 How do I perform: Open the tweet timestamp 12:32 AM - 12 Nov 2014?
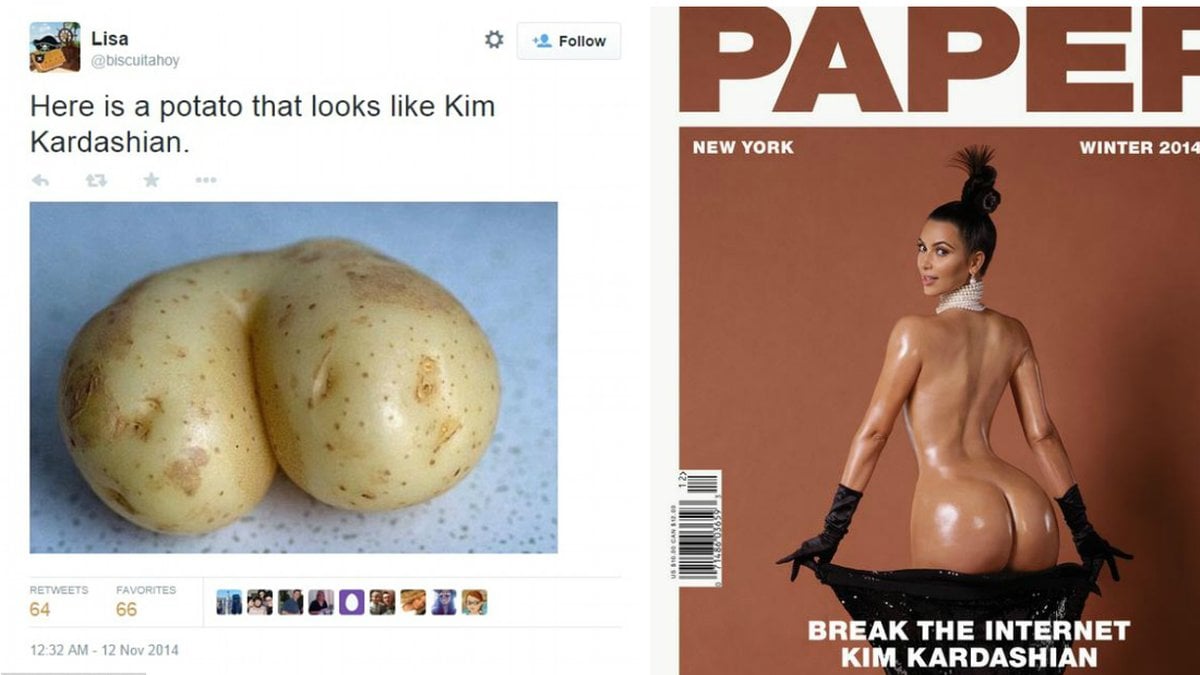point(104,650)
